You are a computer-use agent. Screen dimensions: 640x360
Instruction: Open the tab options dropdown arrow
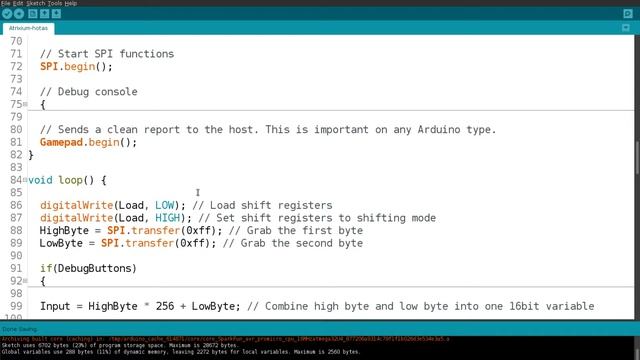click(626, 28)
